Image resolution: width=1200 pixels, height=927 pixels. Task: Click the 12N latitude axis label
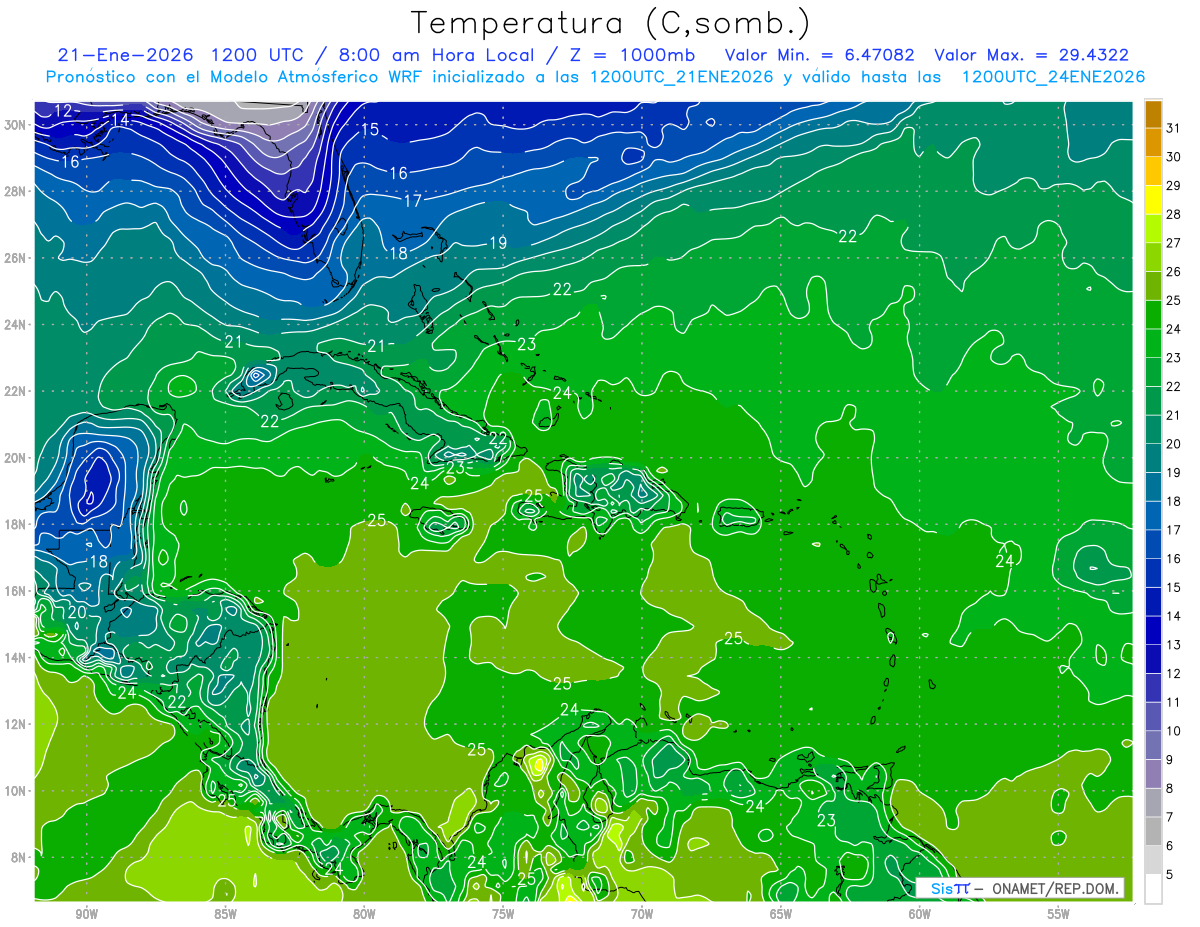[16, 724]
